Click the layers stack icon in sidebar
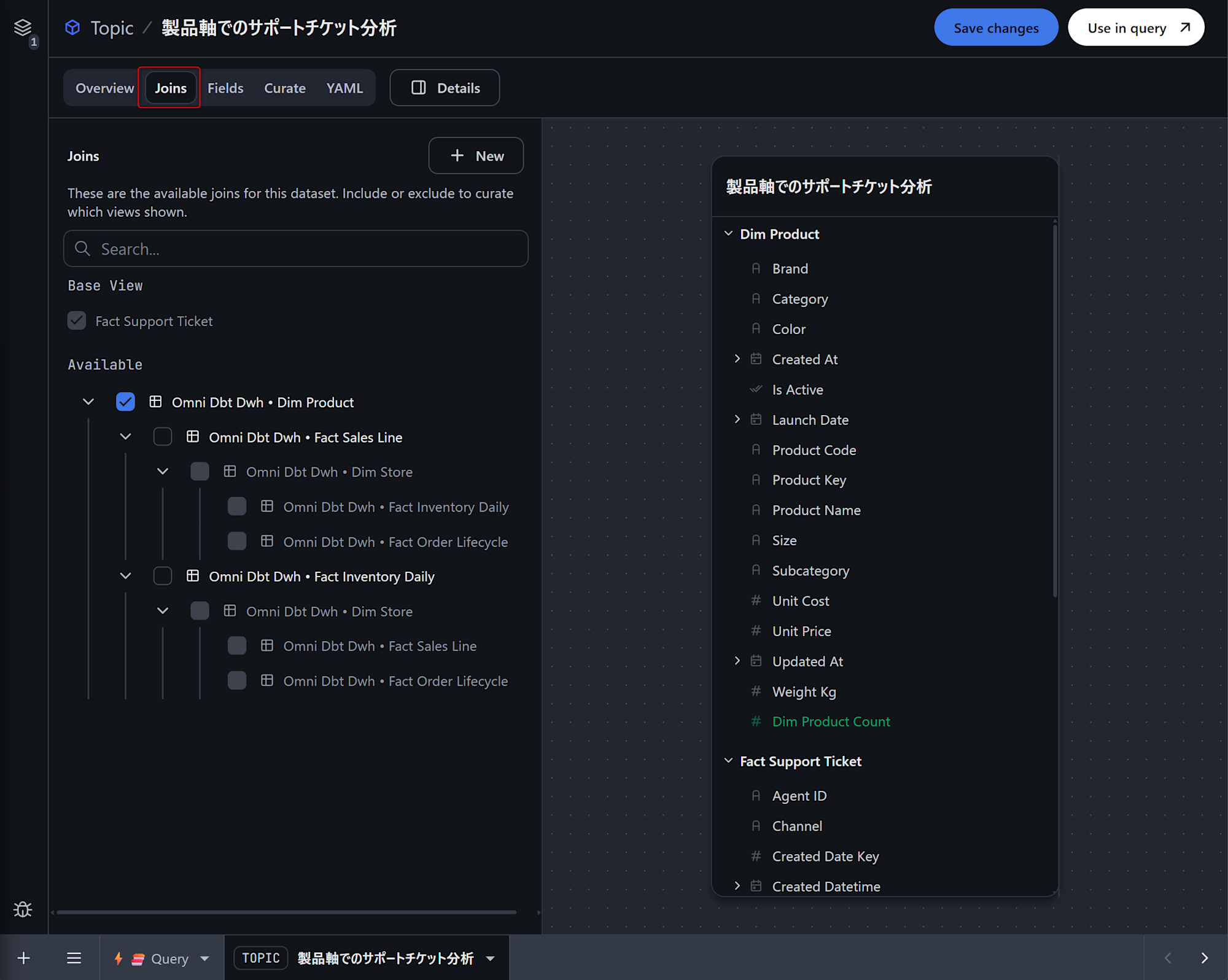This screenshot has height=980, width=1228. (23, 28)
